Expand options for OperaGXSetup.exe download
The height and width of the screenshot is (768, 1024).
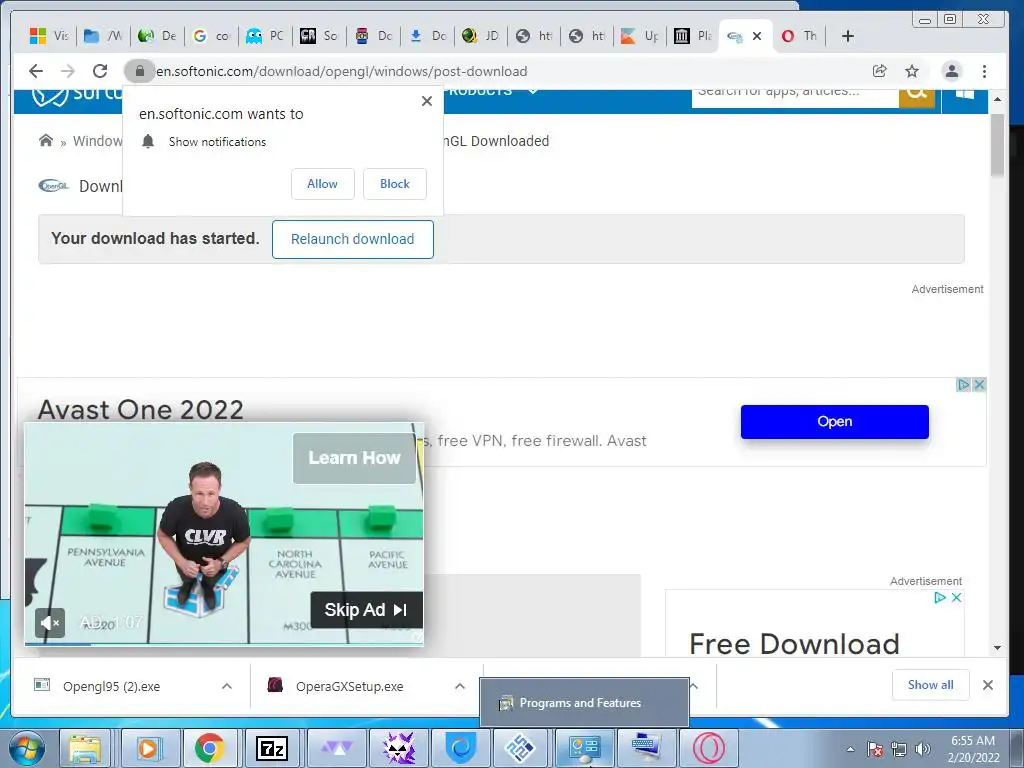pyautogui.click(x=460, y=686)
